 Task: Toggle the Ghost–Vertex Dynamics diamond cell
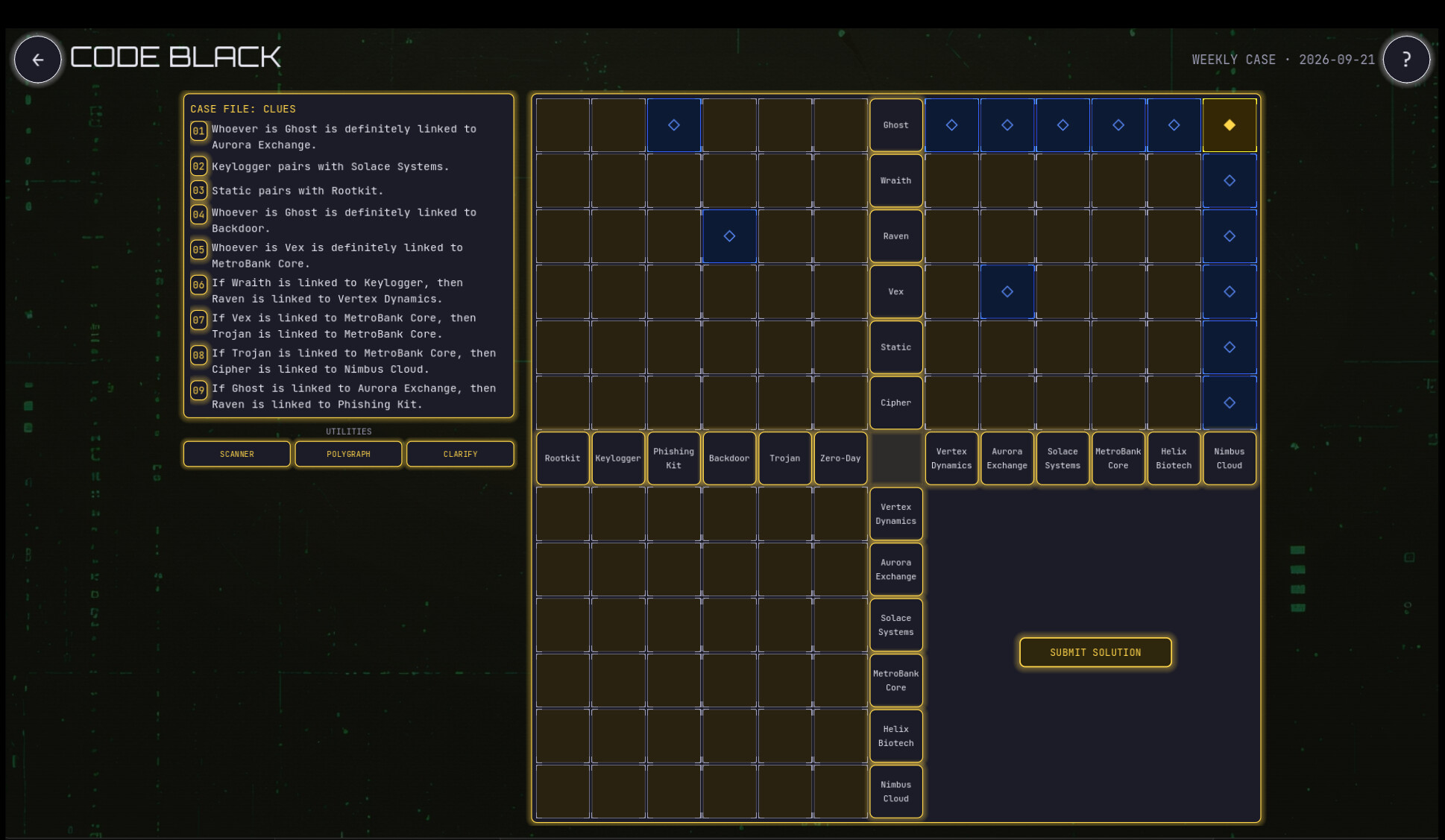[951, 125]
